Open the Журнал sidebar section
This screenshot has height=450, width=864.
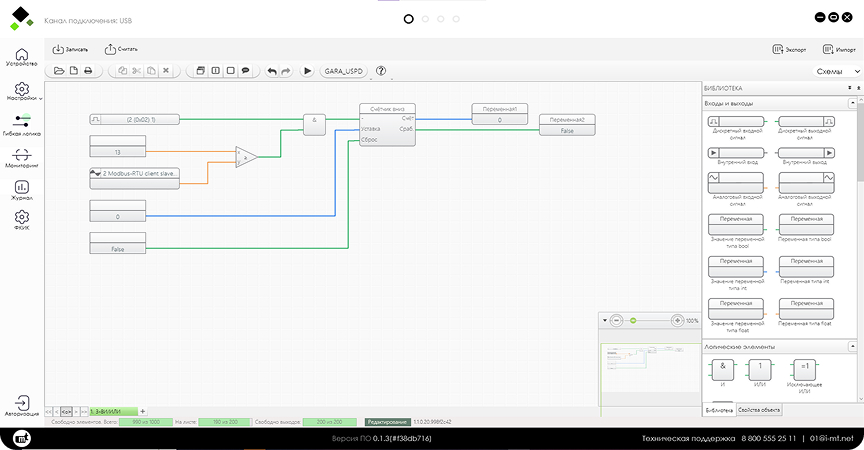[22, 190]
